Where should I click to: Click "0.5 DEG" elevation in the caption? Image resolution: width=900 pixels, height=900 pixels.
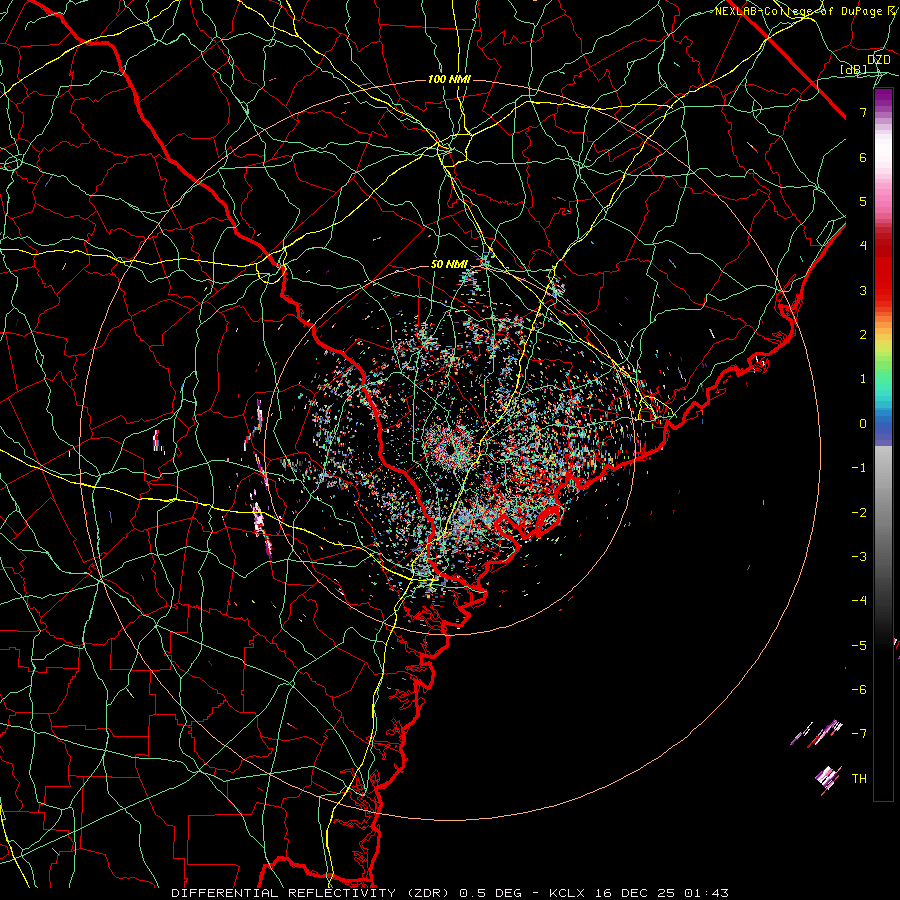point(490,893)
